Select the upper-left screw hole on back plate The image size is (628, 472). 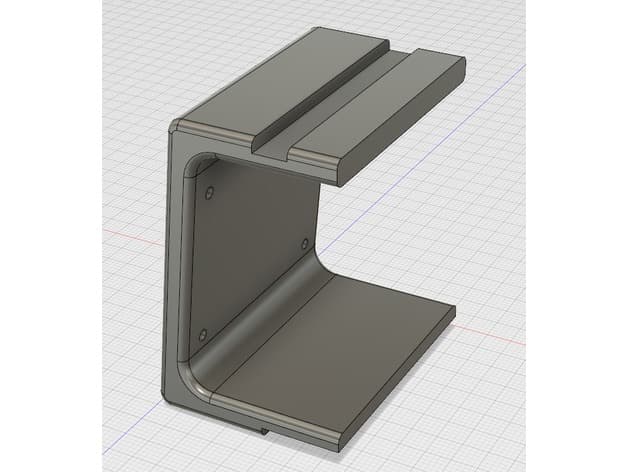(208, 192)
